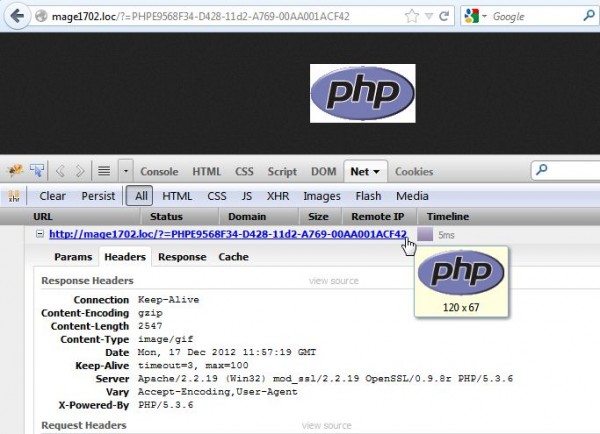600x434 pixels.
Task: Click the Clear button in Net panel
Action: point(52,196)
